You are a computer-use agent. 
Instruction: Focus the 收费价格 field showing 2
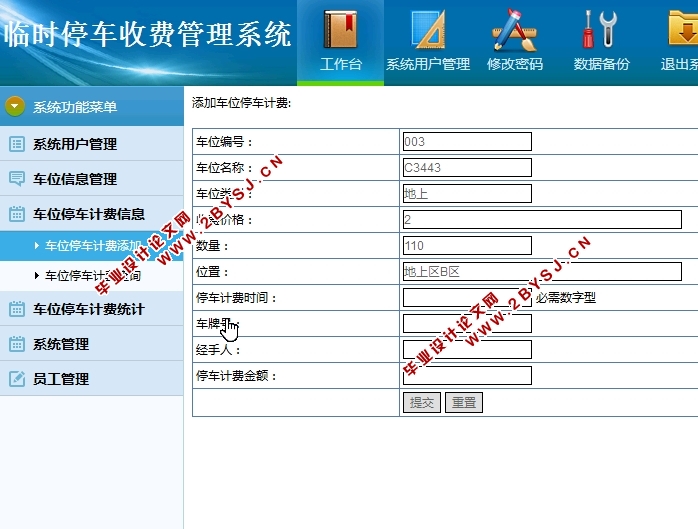[x=542, y=220]
